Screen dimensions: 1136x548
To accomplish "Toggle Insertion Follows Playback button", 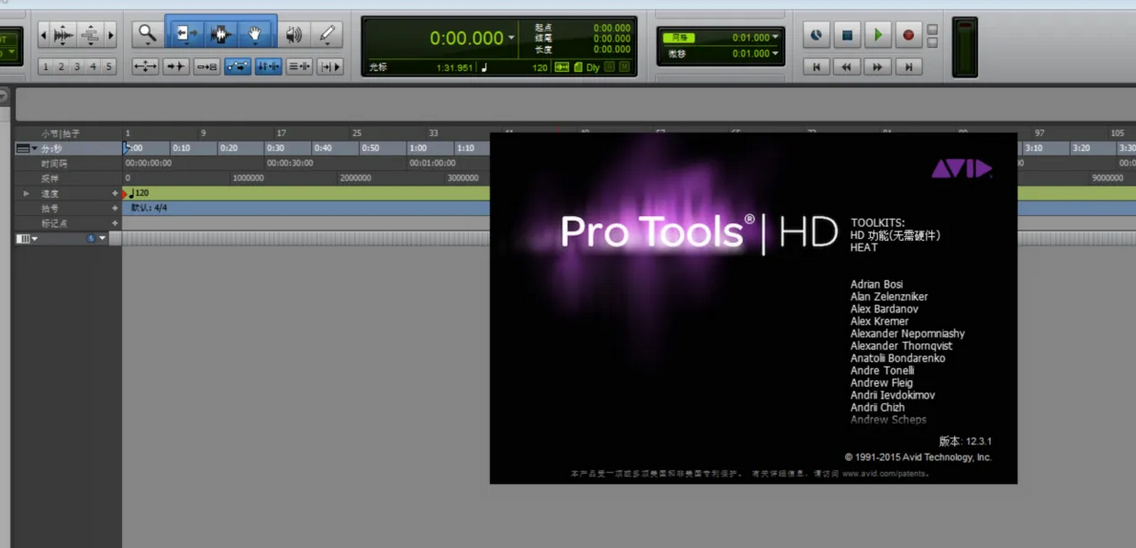I will pos(330,67).
